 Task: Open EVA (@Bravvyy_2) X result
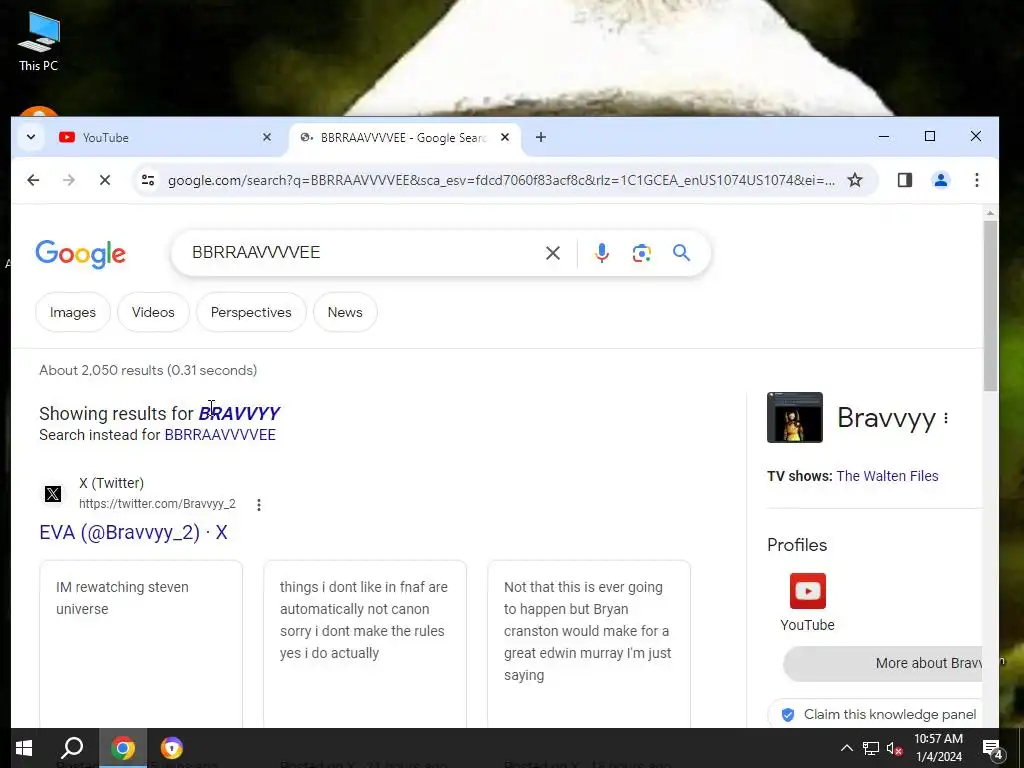pyautogui.click(x=133, y=532)
